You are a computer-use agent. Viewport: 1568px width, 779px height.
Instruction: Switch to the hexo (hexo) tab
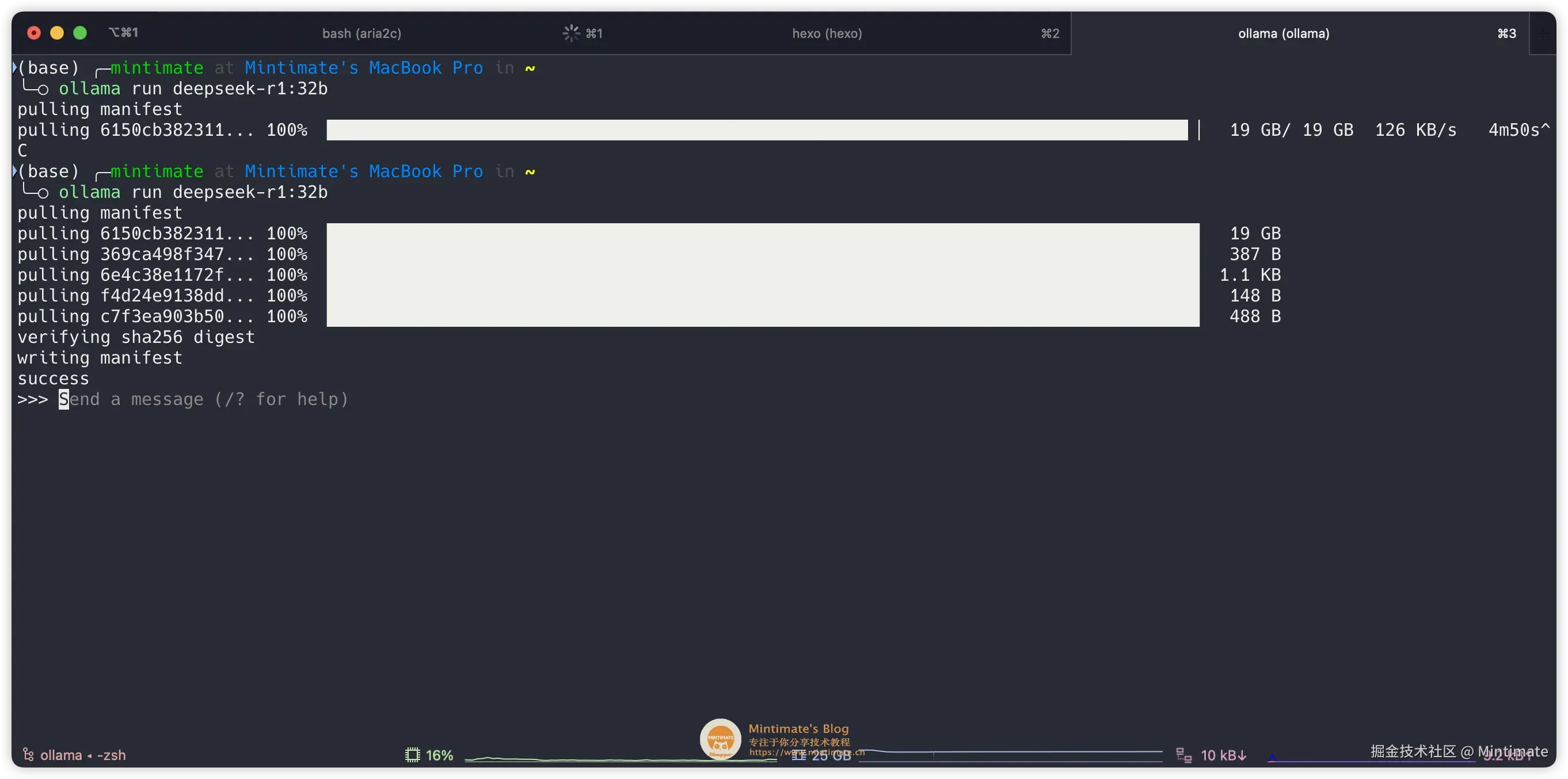pos(826,33)
